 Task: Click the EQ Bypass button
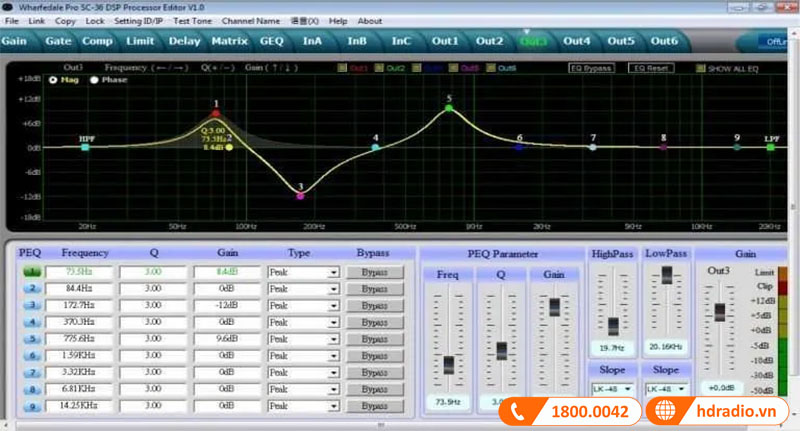(x=590, y=68)
